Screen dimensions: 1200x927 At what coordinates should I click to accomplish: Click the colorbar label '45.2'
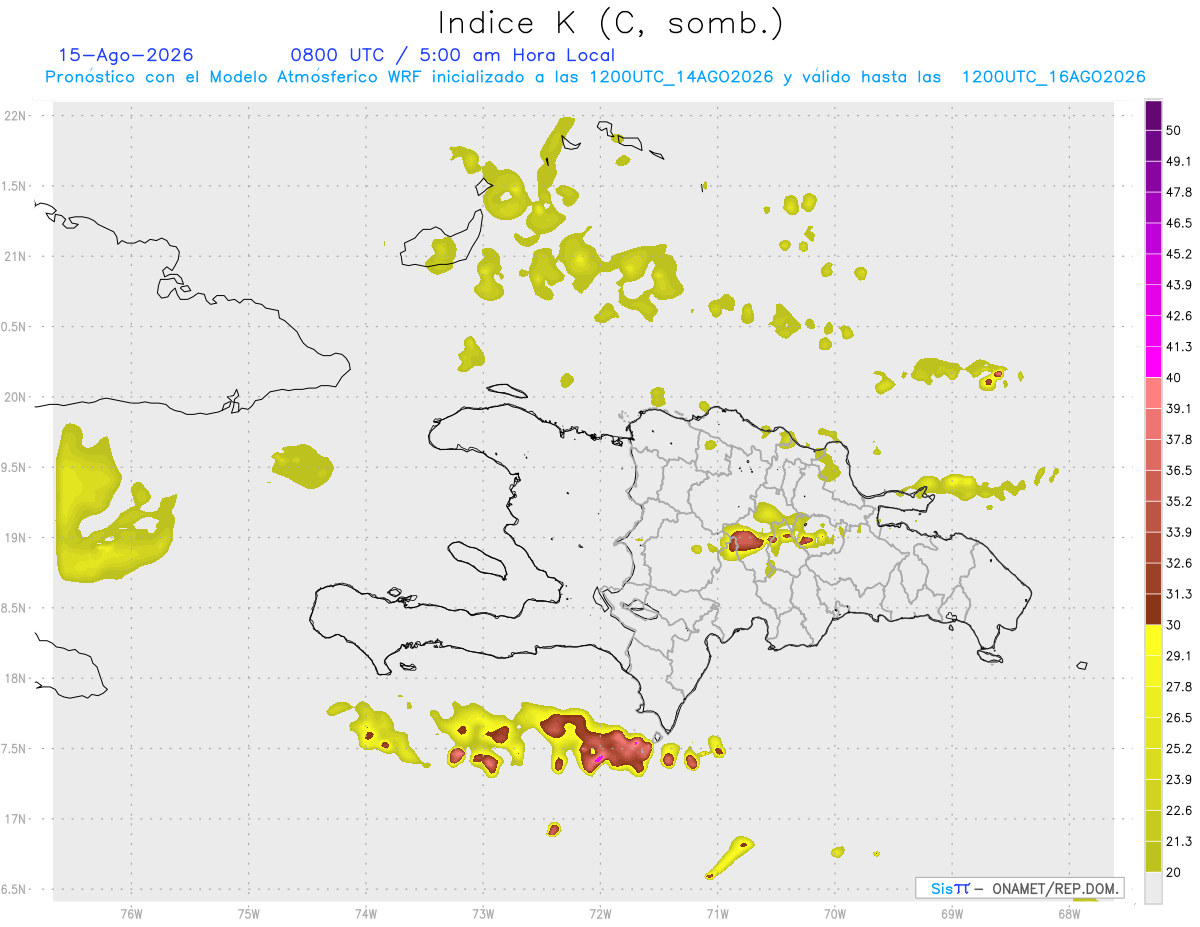click(1180, 254)
